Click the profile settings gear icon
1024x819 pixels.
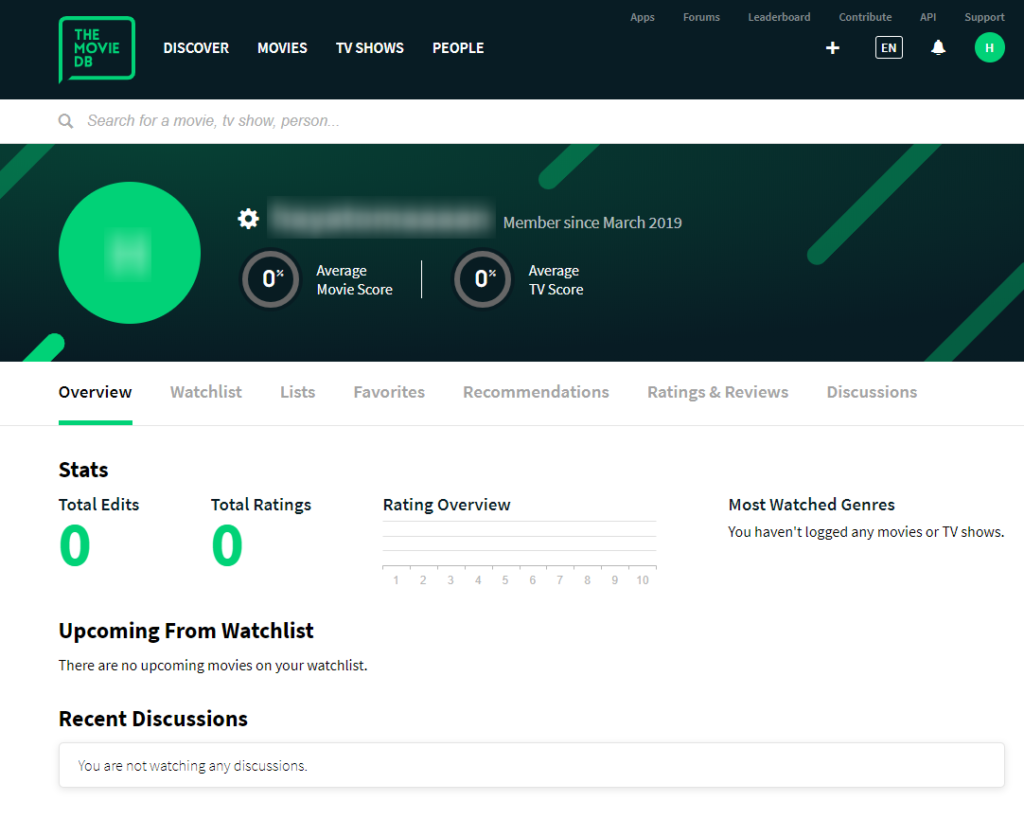pyautogui.click(x=248, y=219)
